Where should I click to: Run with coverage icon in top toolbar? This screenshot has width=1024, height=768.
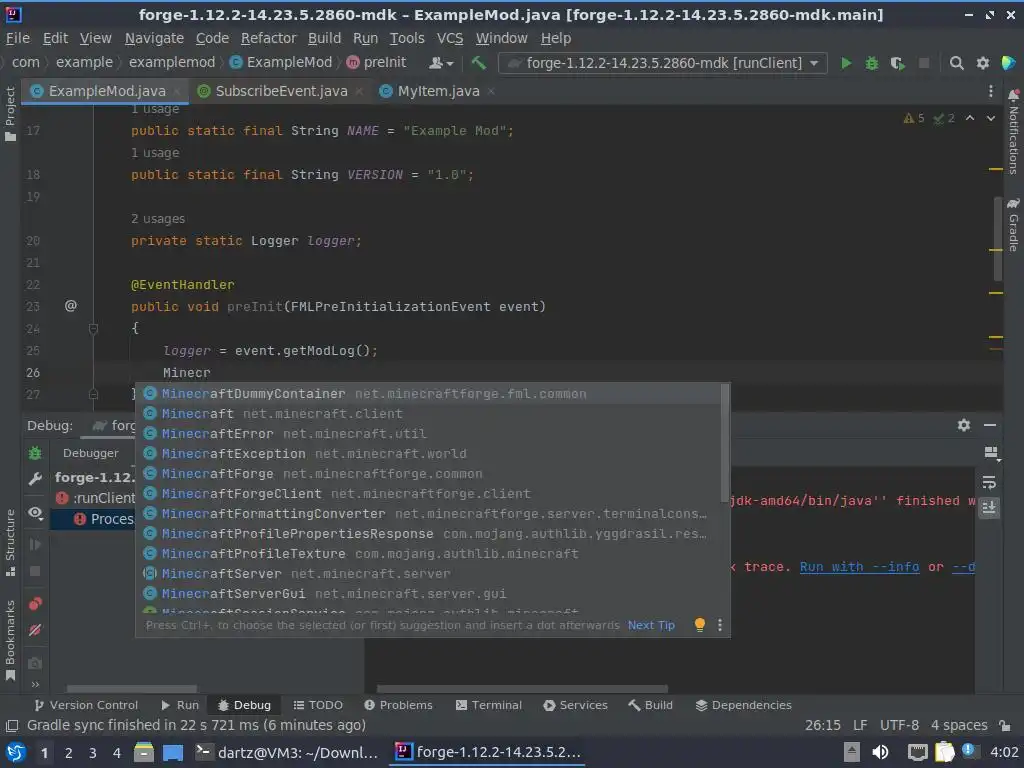(898, 63)
